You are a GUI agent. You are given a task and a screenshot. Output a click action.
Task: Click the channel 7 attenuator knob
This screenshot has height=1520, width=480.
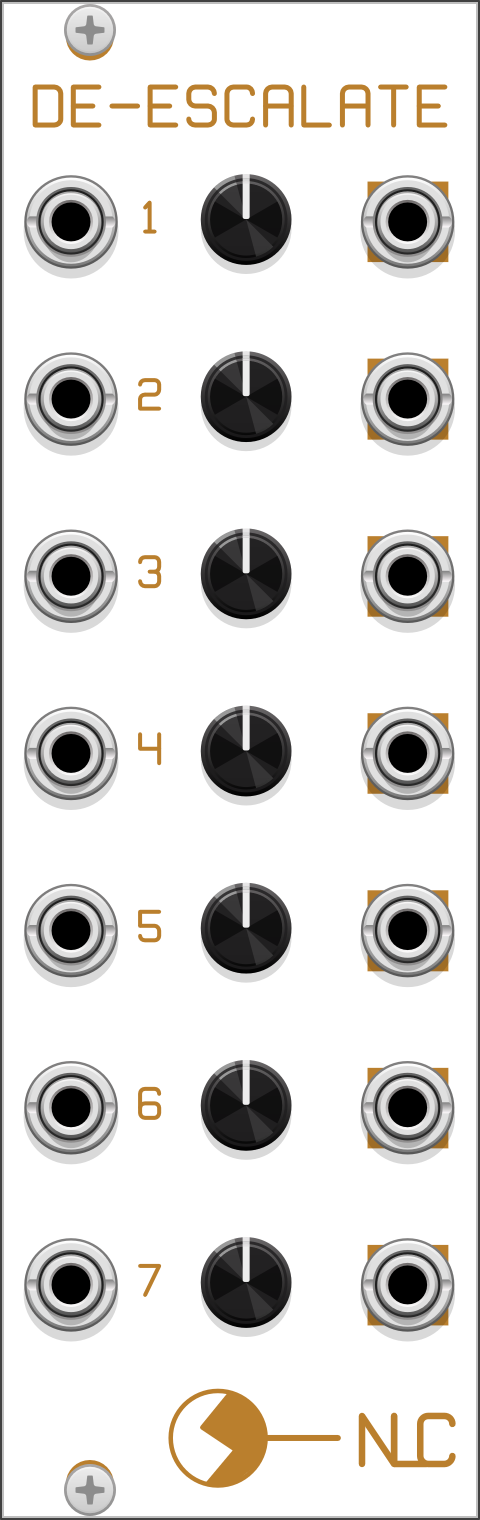(x=246, y=1282)
